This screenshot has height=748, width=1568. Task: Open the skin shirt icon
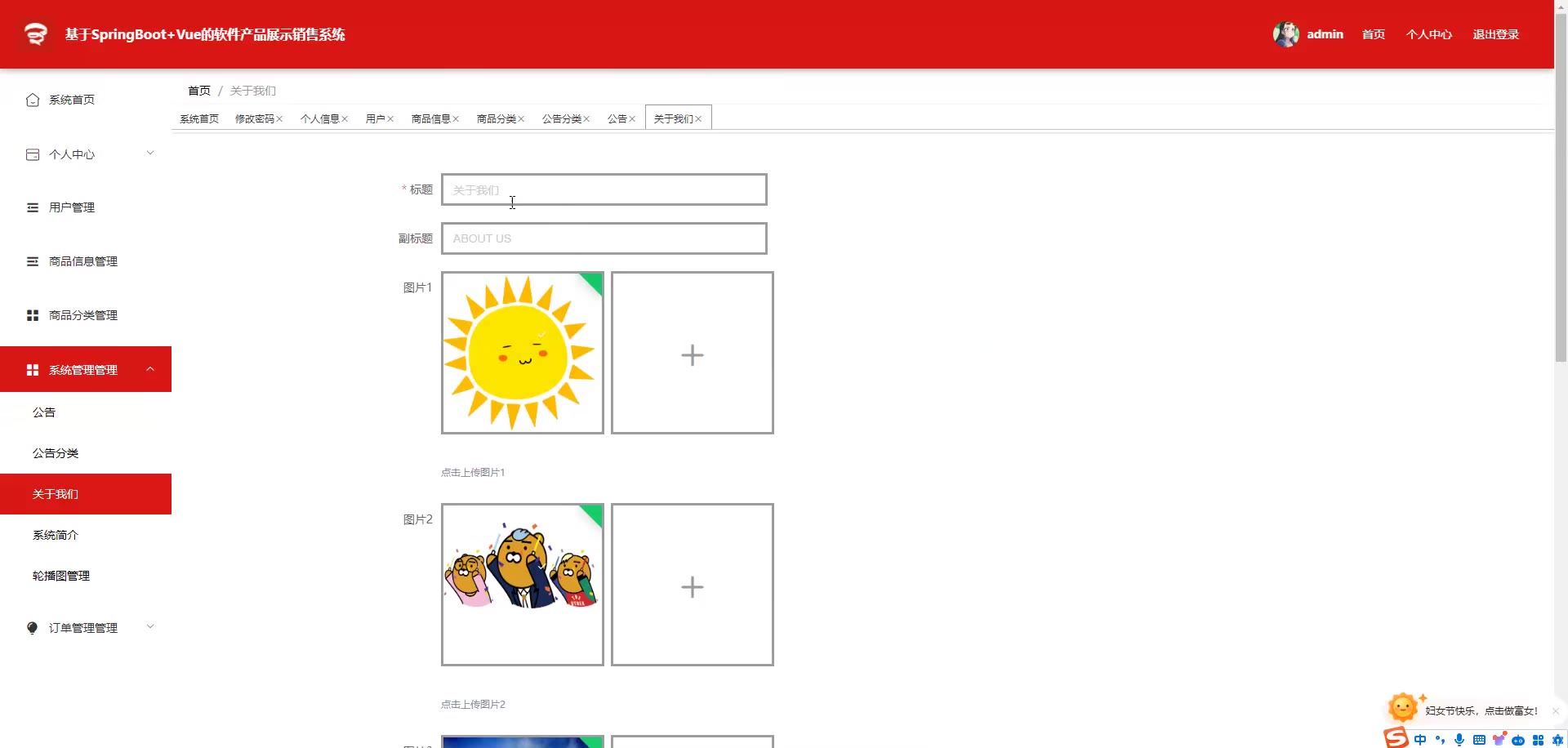tap(1499, 739)
